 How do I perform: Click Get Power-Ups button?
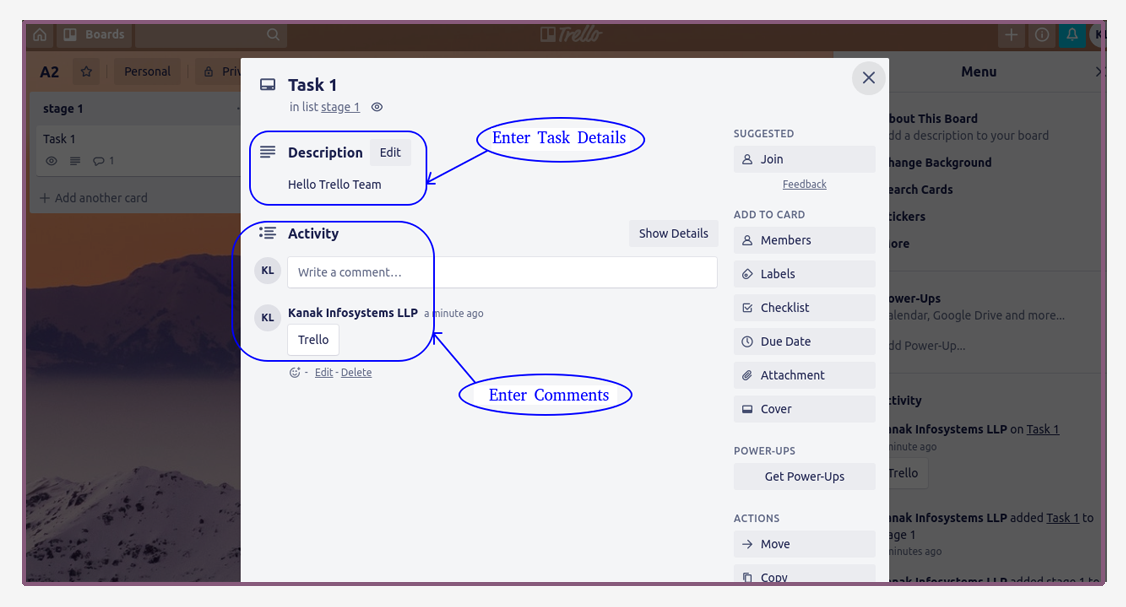pyautogui.click(x=804, y=477)
